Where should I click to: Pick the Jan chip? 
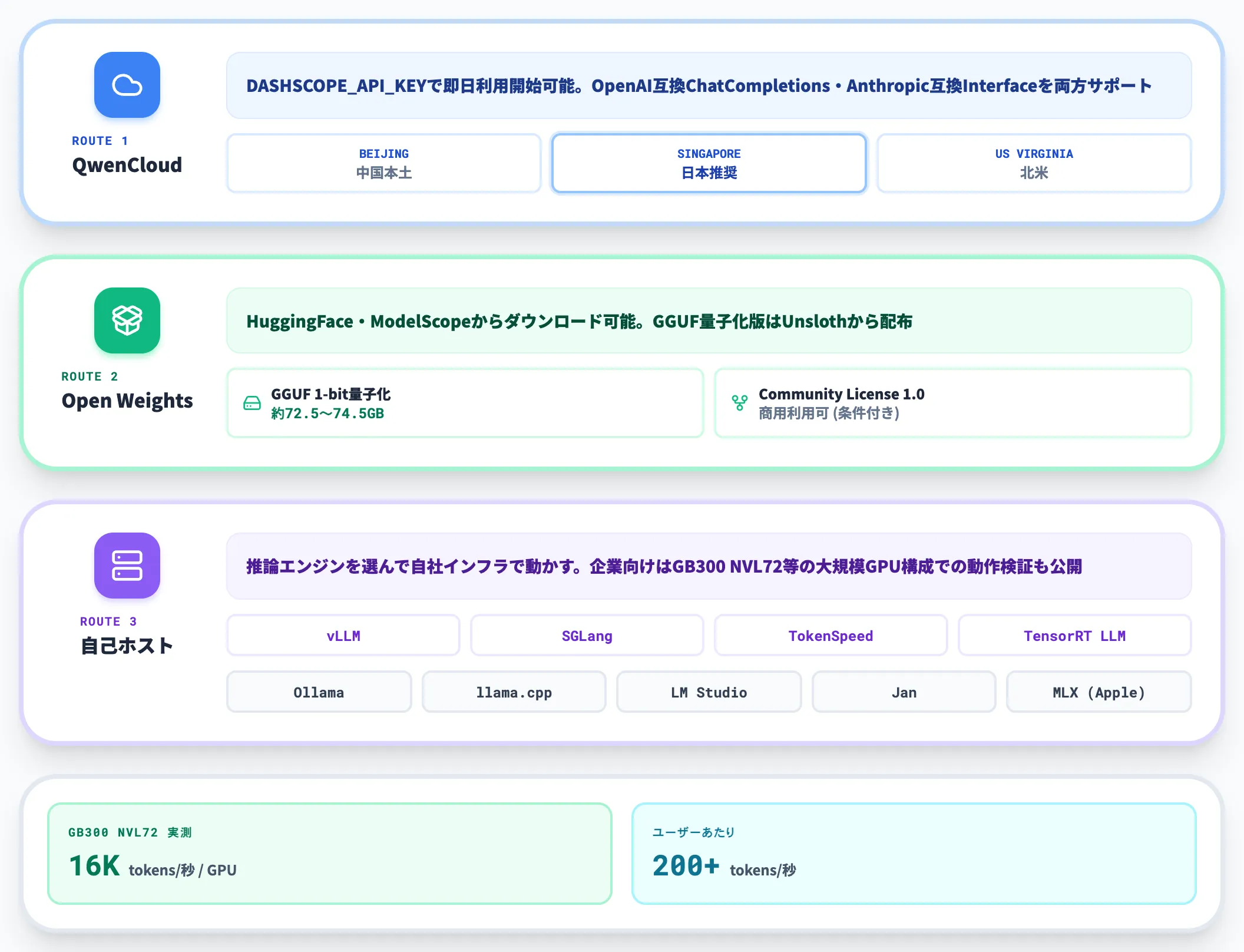pos(904,692)
